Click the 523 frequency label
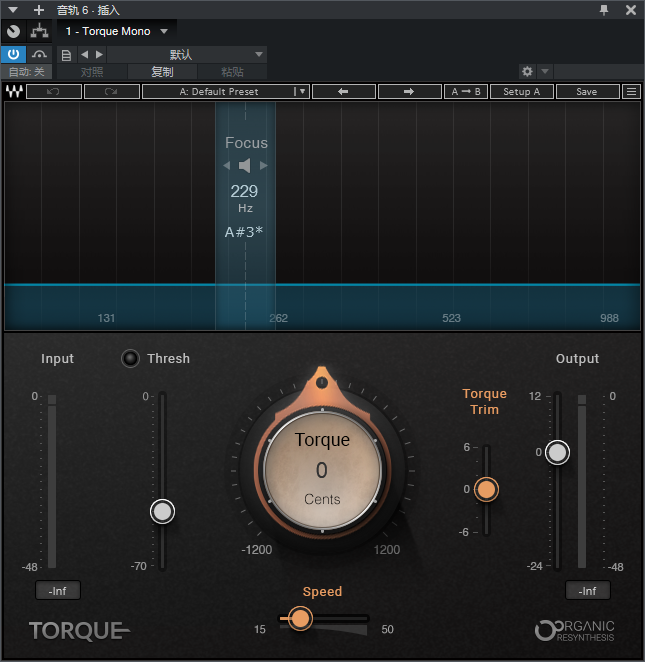645x662 pixels. (451, 318)
